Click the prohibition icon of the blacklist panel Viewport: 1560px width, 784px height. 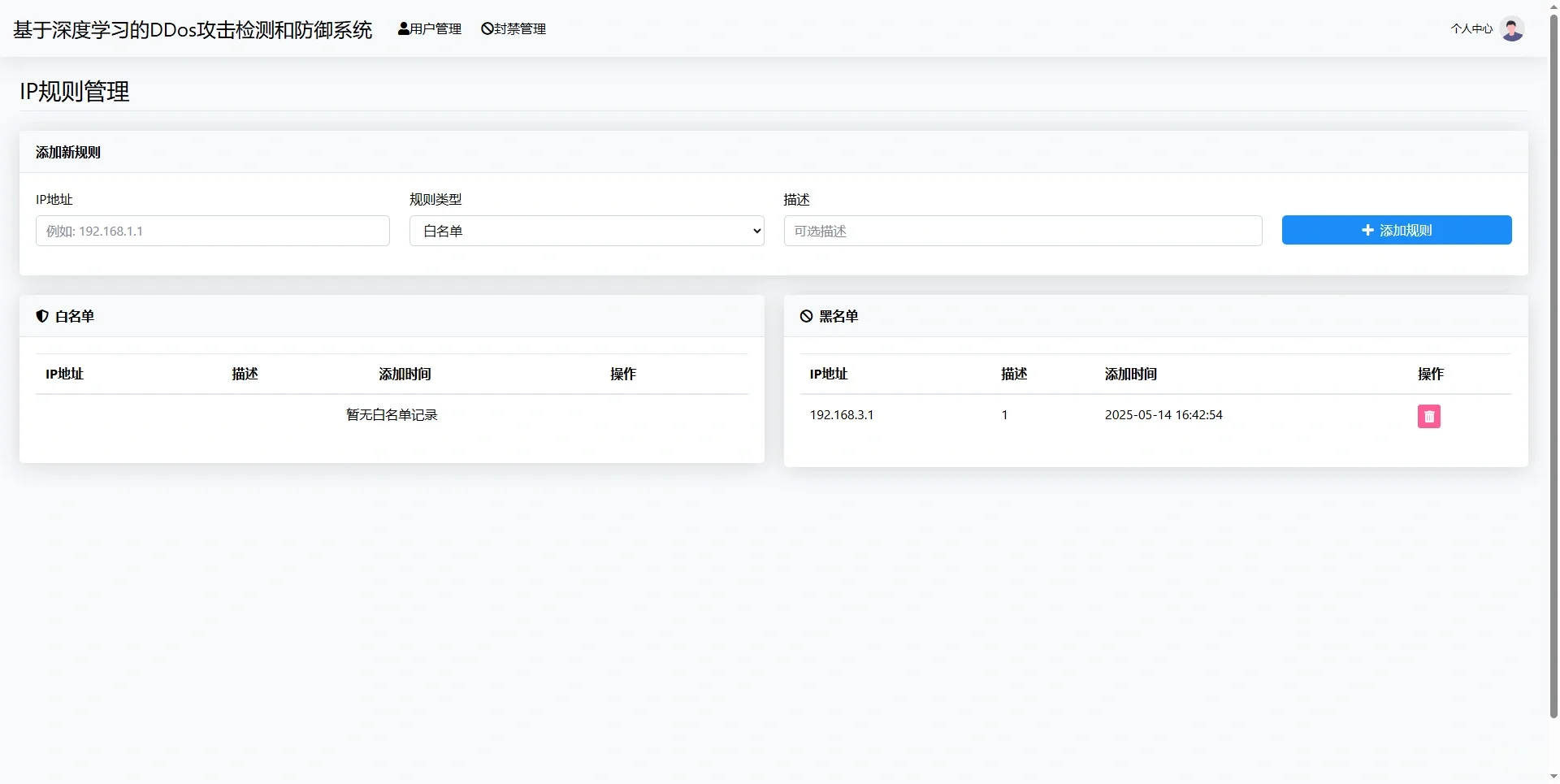(805, 315)
